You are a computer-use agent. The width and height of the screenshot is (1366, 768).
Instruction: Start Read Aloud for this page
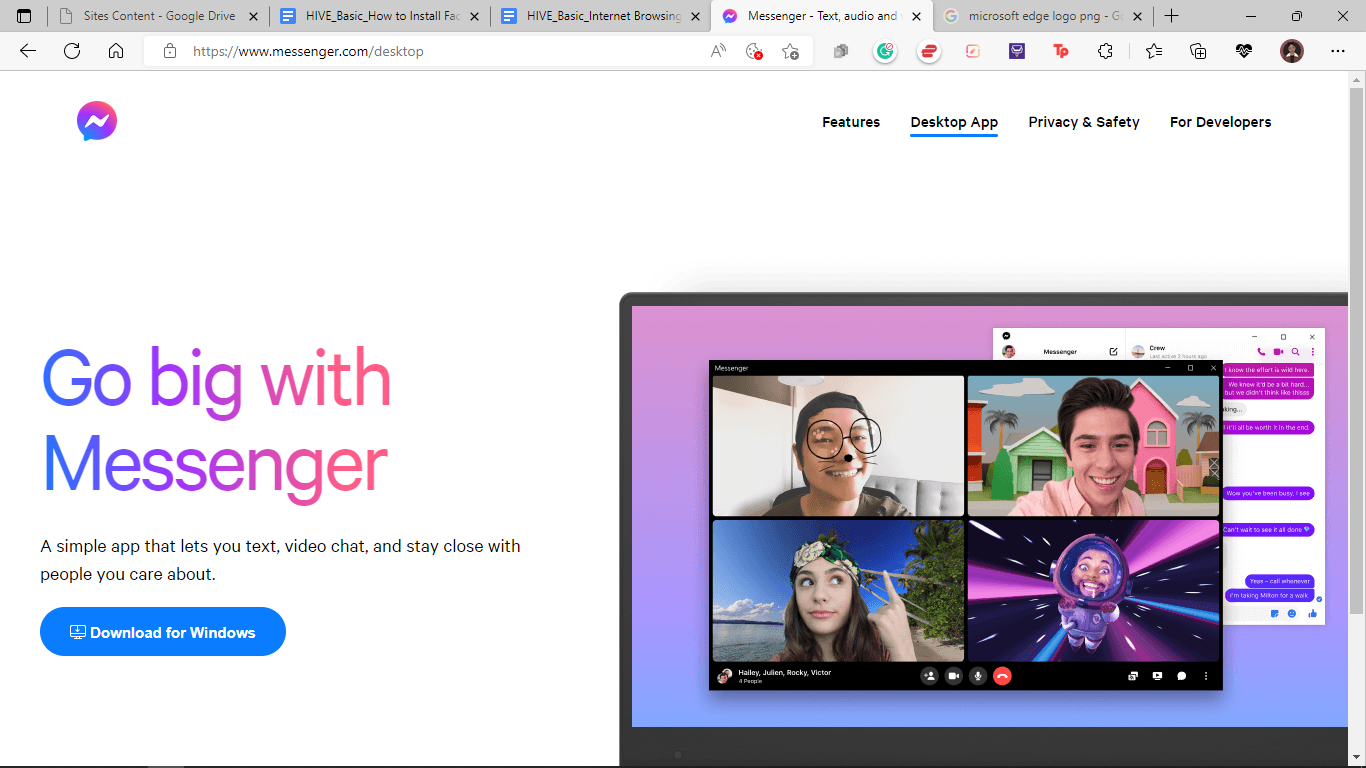coord(718,51)
